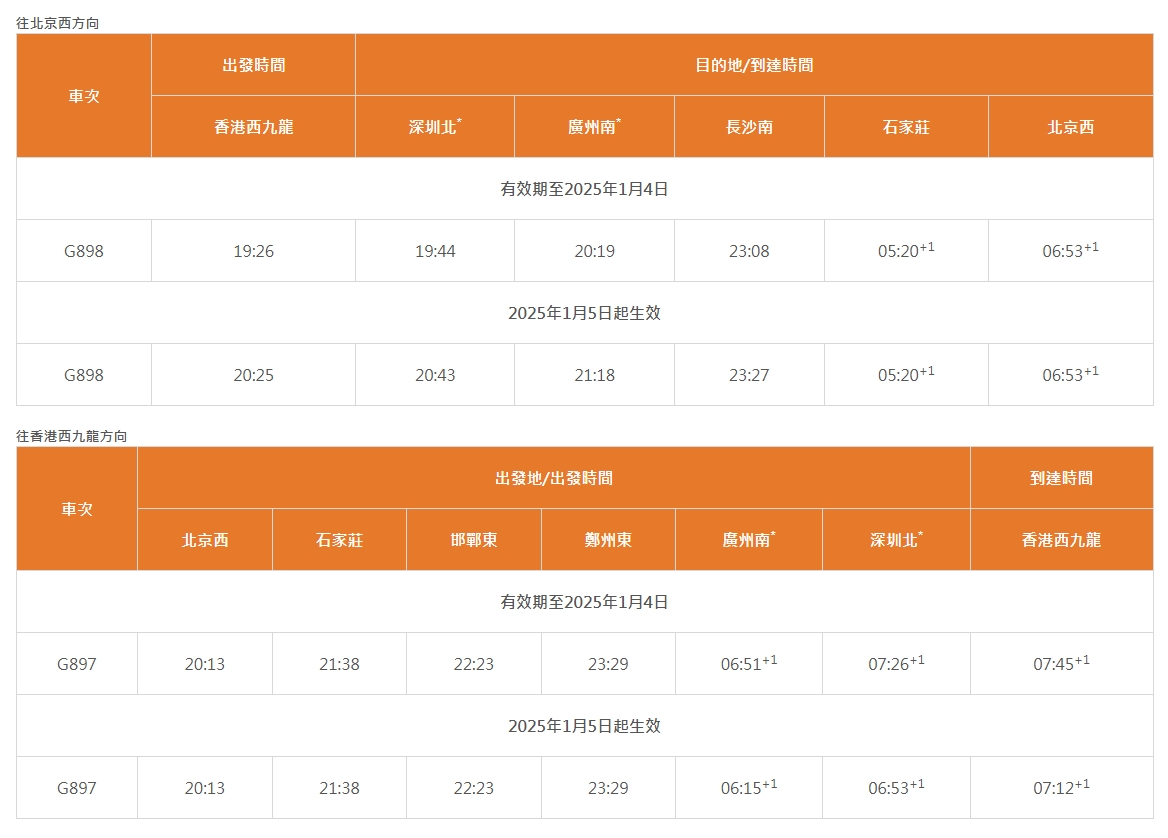The height and width of the screenshot is (838, 1168).
Task: Click the 邯鄲東 station header
Action: tap(474, 540)
